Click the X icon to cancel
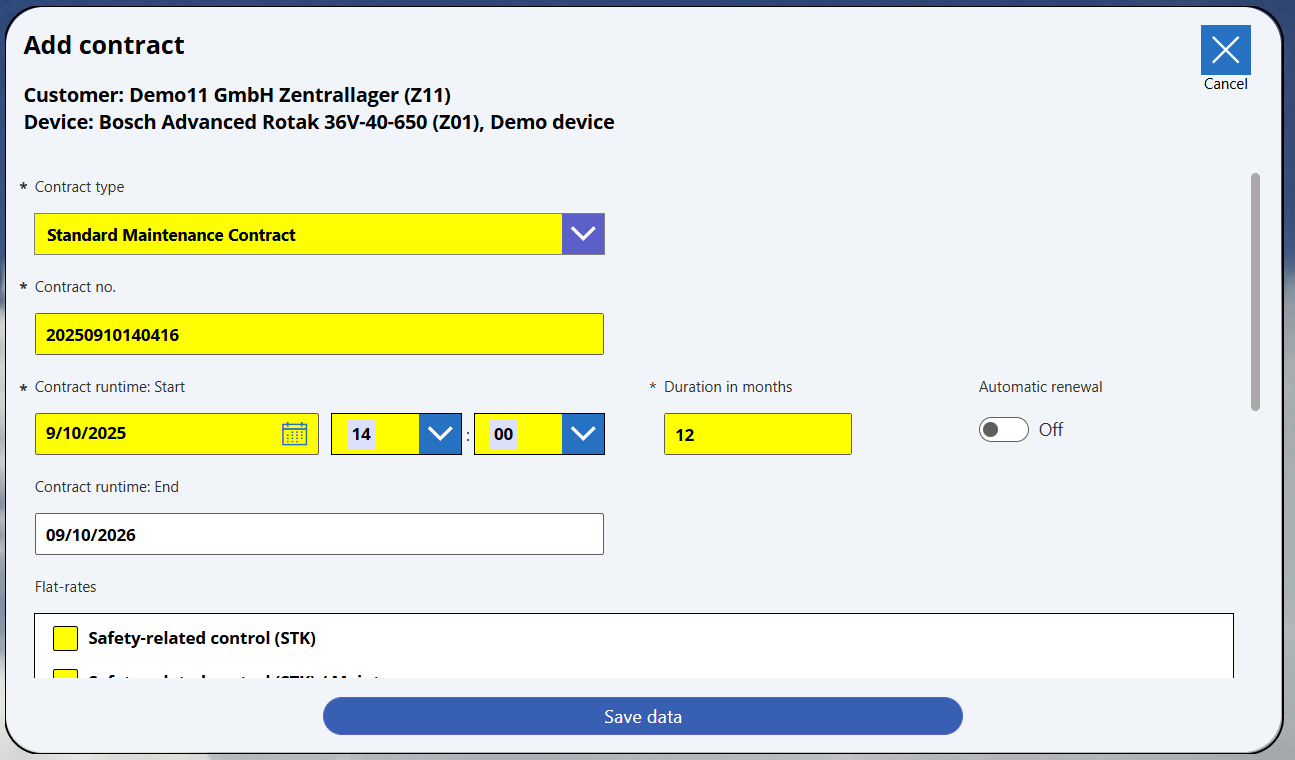The image size is (1295, 760). click(1225, 50)
